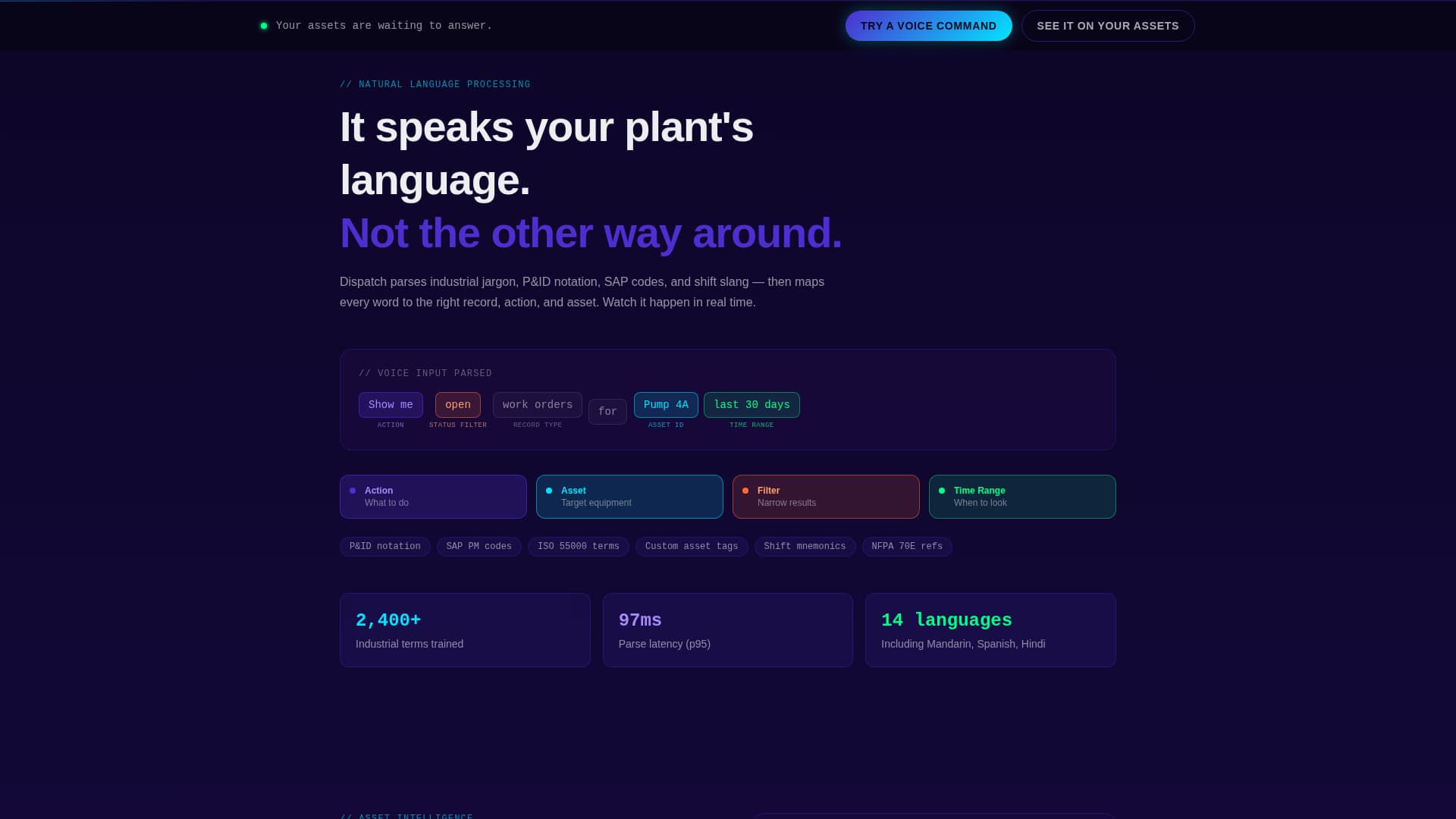Screen dimensions: 1456x819
Task: Click the purple dot in Action card
Action: coord(353,491)
